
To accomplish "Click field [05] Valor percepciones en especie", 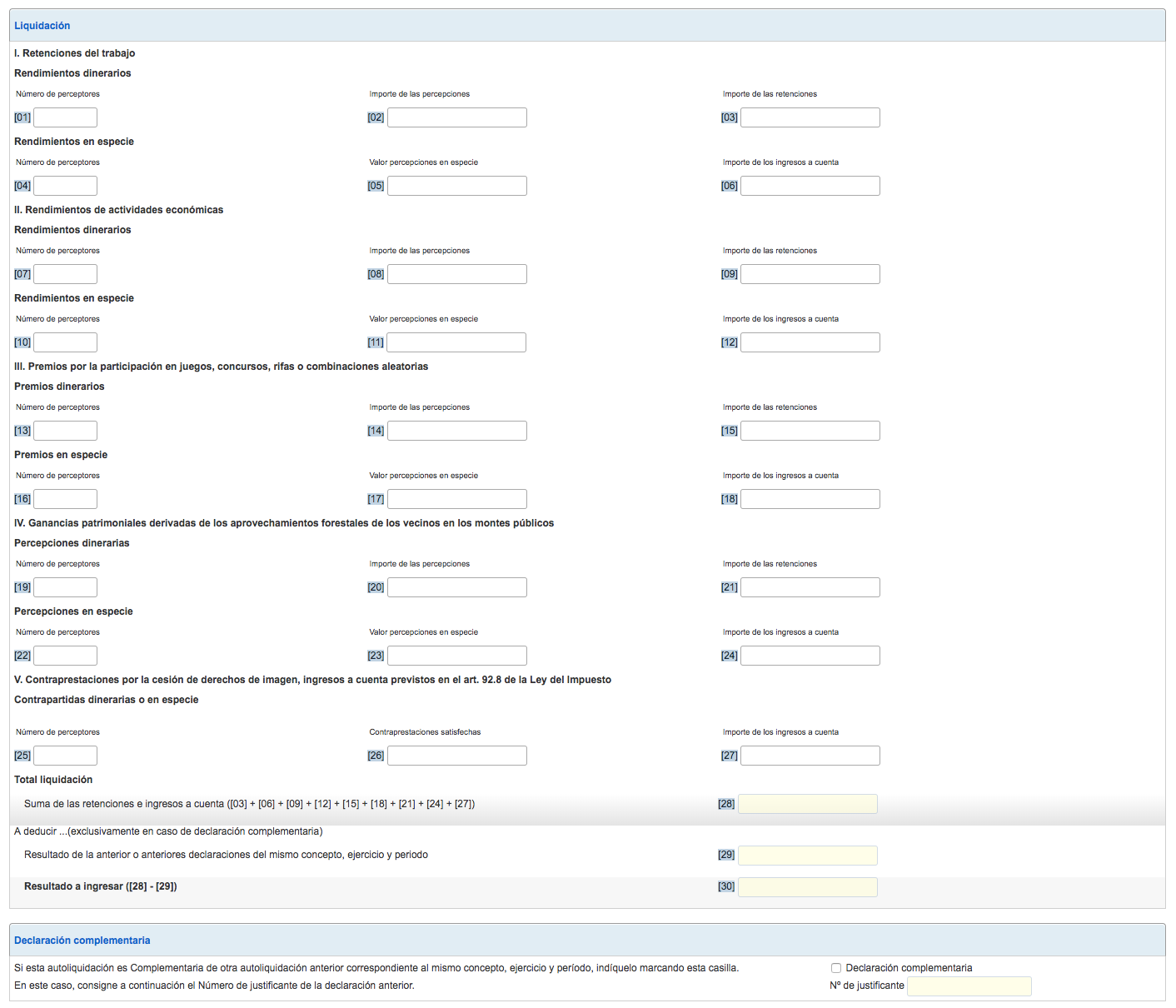I will pyautogui.click(x=456, y=186).
